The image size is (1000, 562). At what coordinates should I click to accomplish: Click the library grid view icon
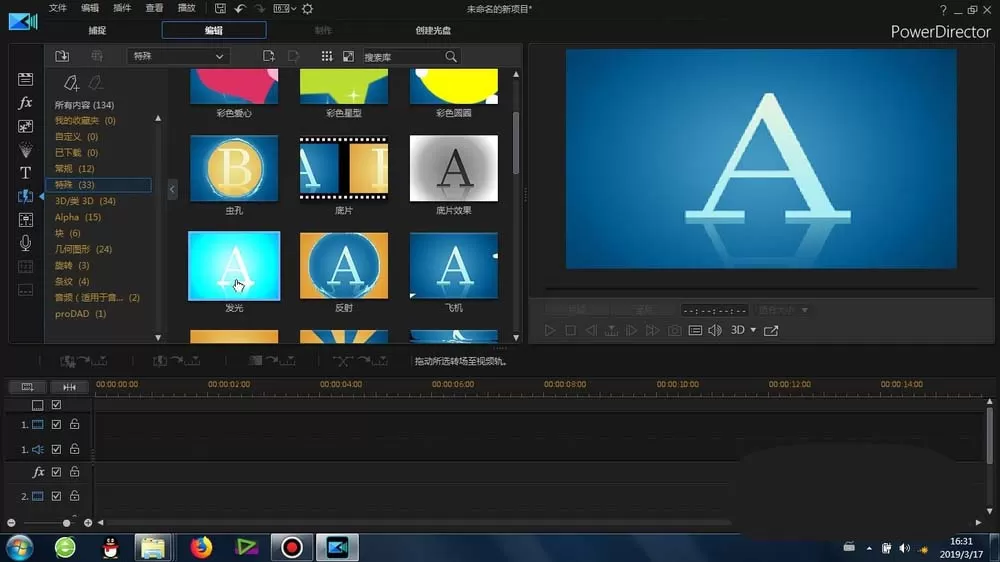pos(327,56)
